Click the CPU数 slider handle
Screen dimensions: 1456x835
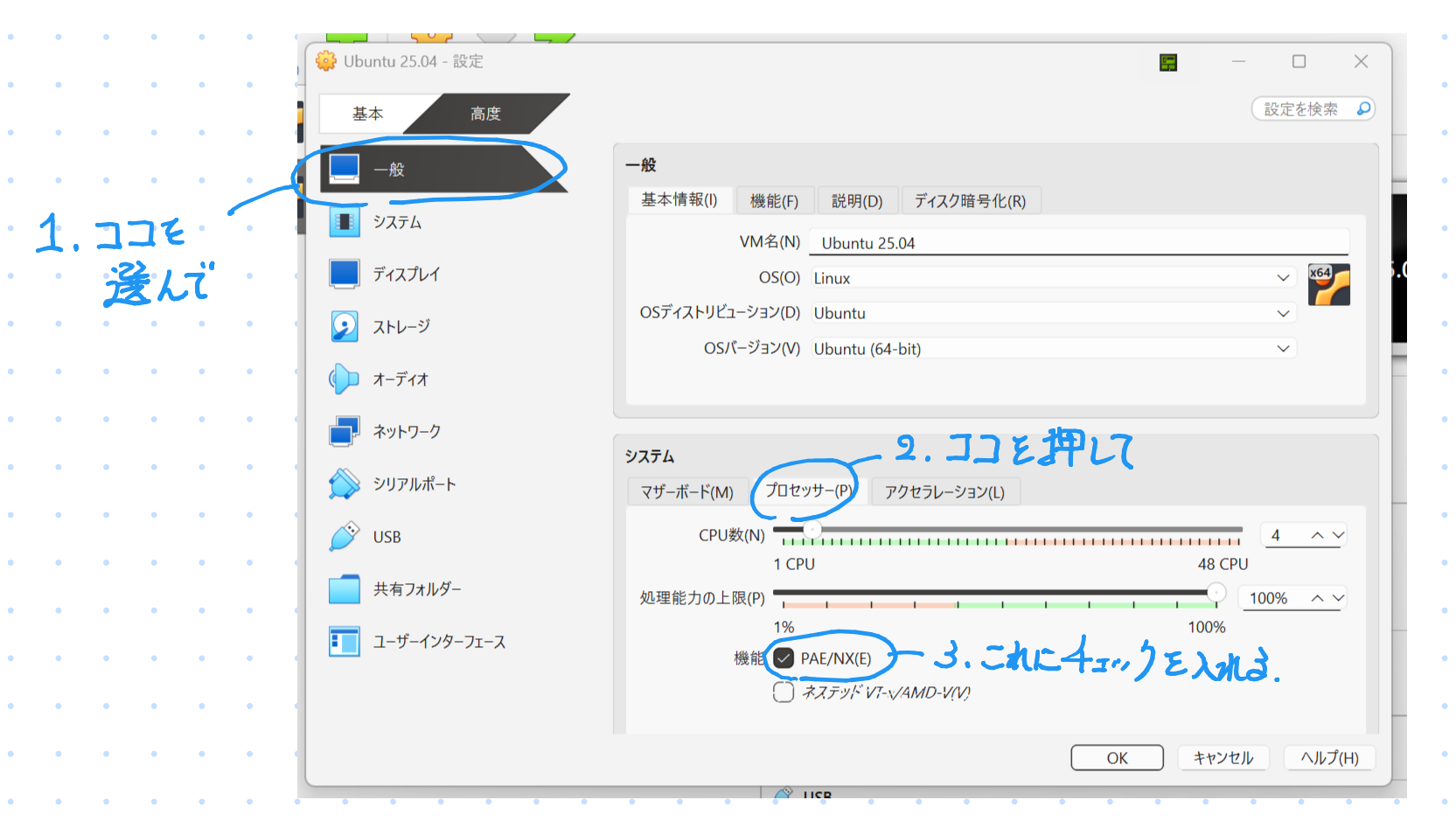[x=812, y=529]
